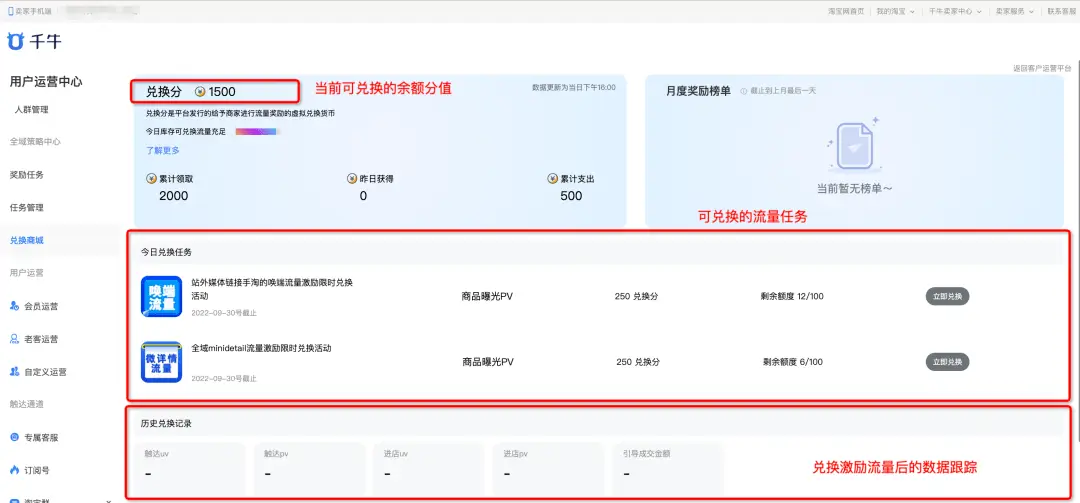Click 累计支出 value 500
The height and width of the screenshot is (503, 1080).
point(571,196)
